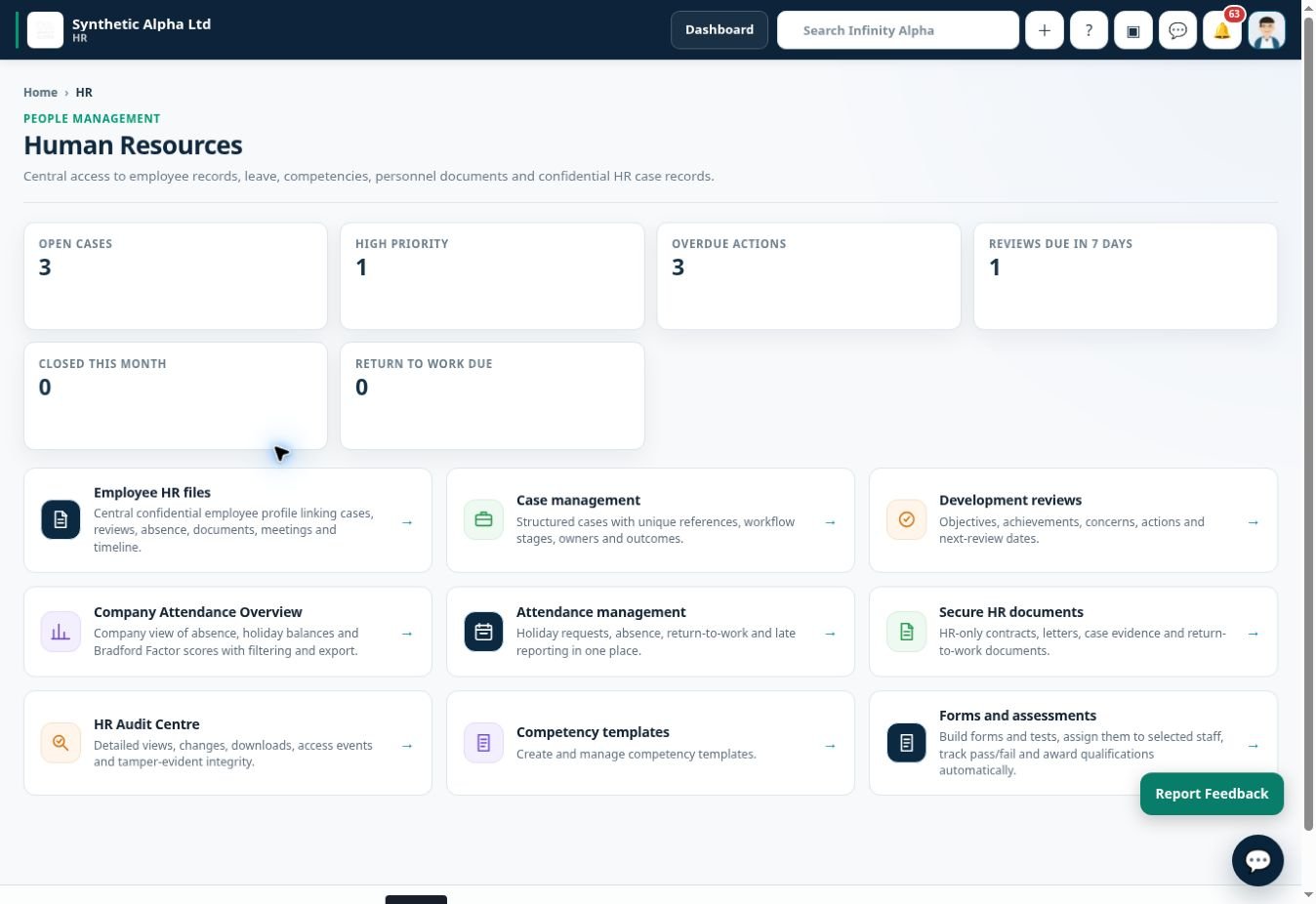Screen dimensions: 1316x904
Task: Open the Secure HR documents title
Action: pos(1011,612)
